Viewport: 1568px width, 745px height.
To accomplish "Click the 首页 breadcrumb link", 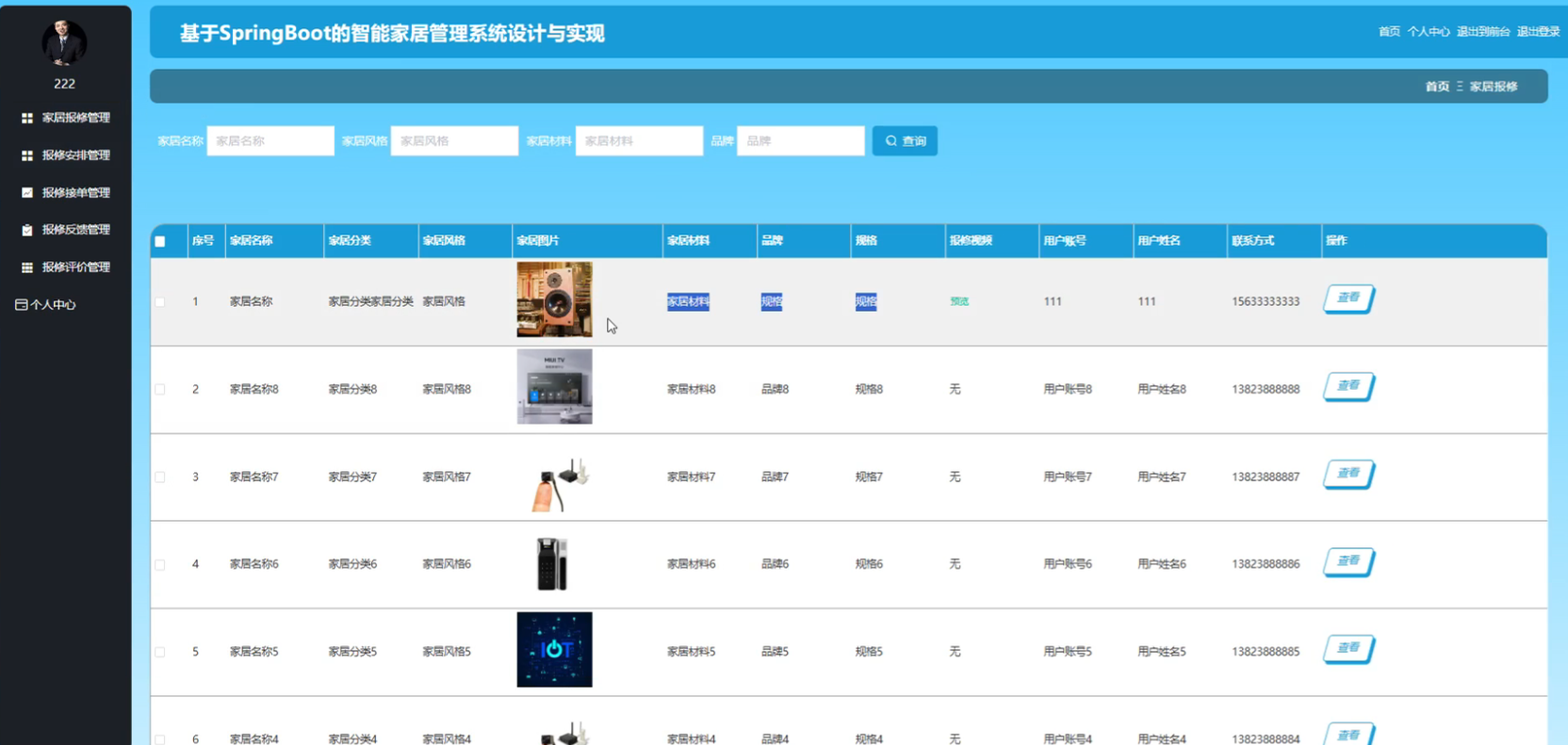I will click(x=1437, y=87).
